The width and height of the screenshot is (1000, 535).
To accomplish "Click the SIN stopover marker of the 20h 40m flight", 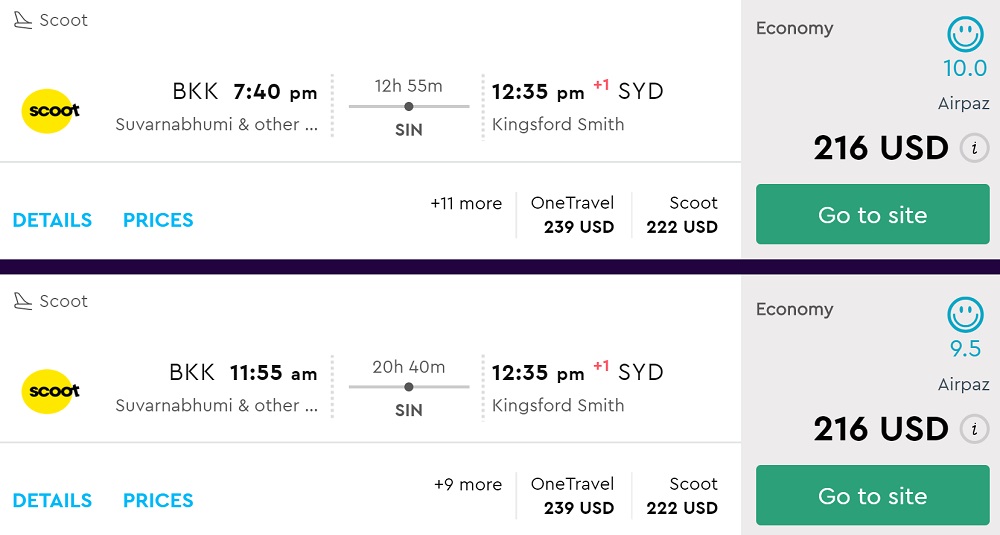I will pyautogui.click(x=408, y=387).
